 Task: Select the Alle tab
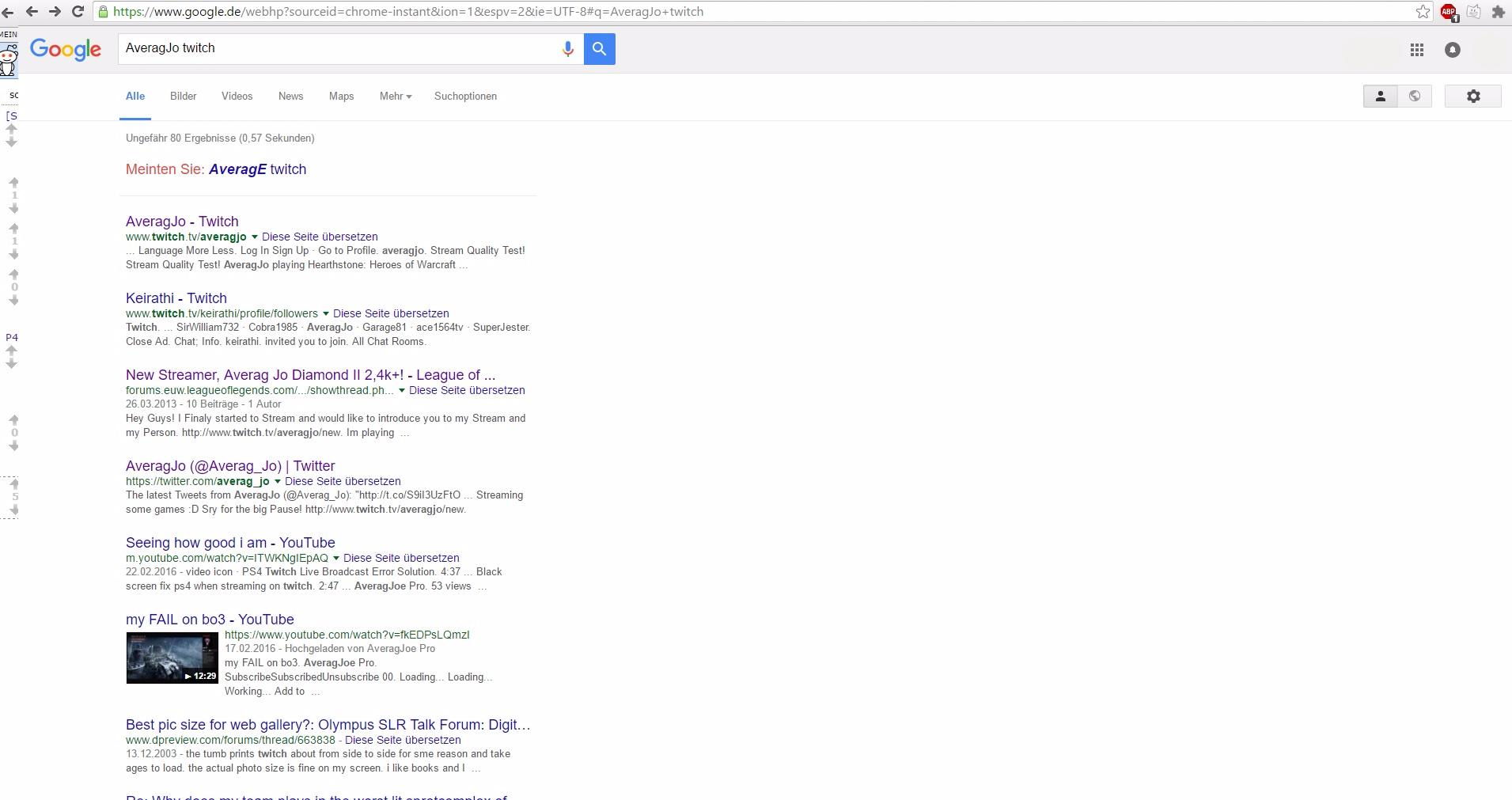(135, 97)
